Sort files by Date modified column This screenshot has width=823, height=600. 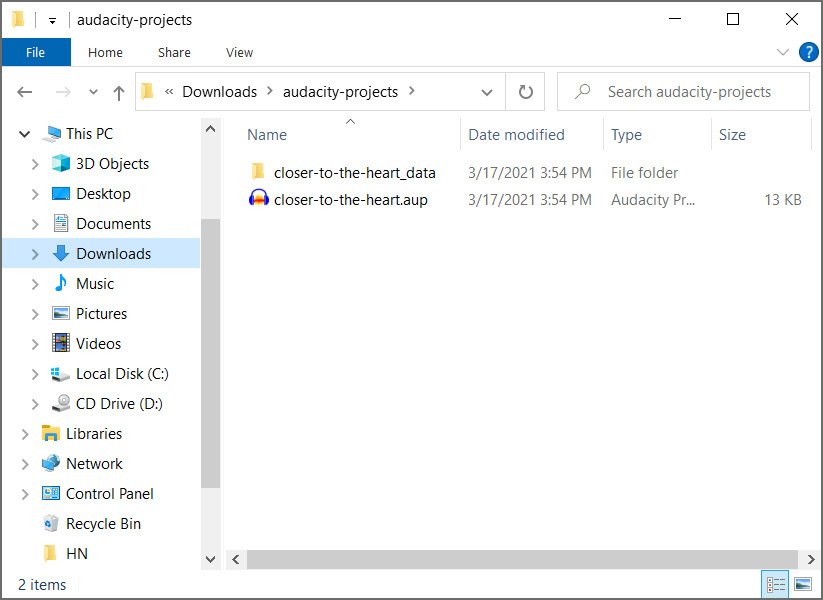pos(515,134)
